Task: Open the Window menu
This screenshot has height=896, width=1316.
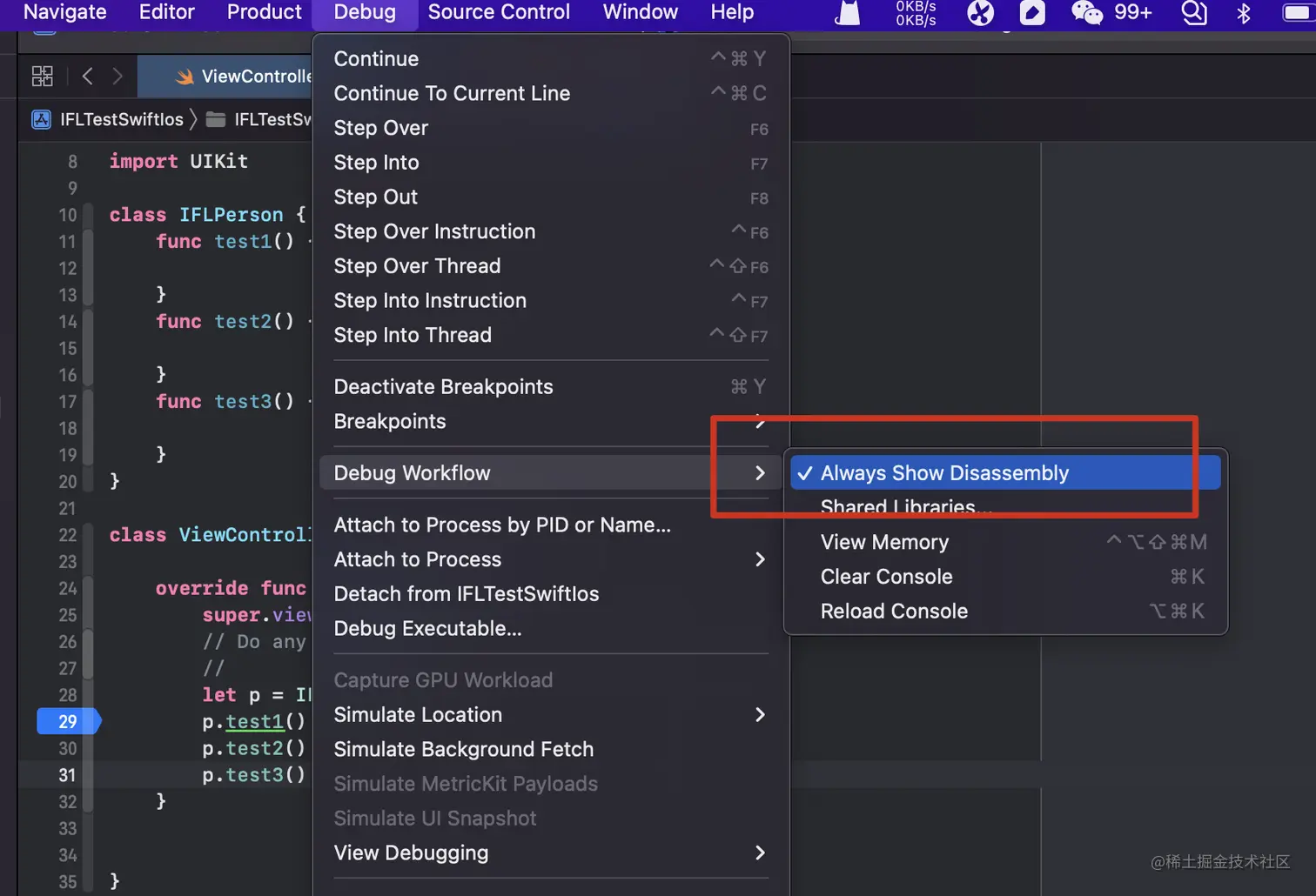Action: click(641, 12)
